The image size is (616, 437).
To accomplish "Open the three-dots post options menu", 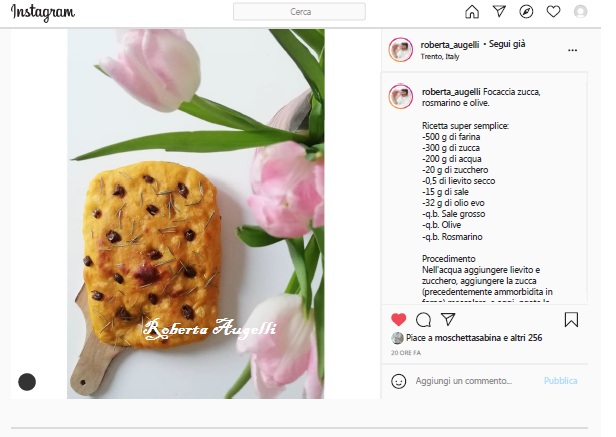I will [x=572, y=50].
